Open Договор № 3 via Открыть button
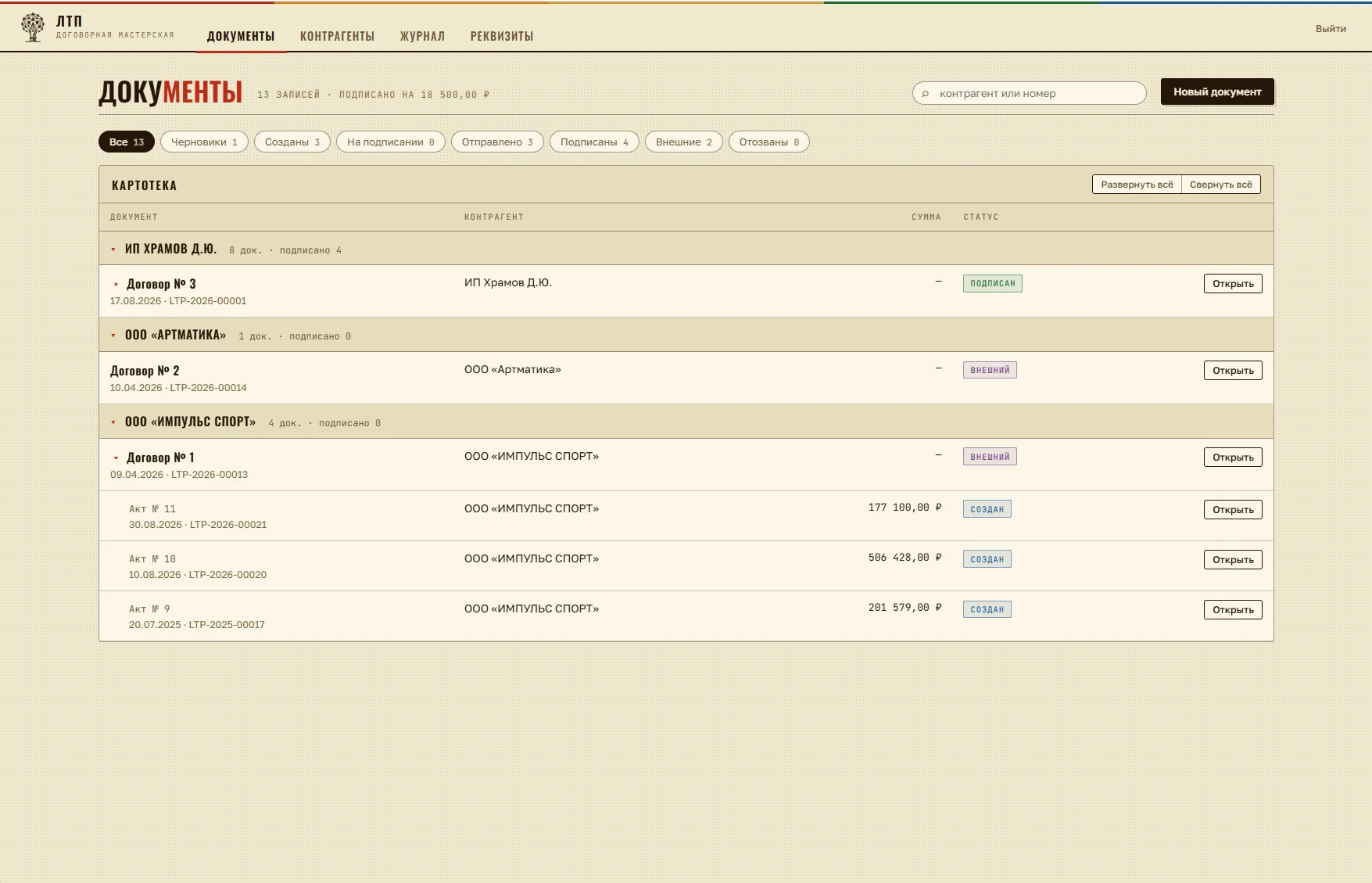 pos(1233,284)
